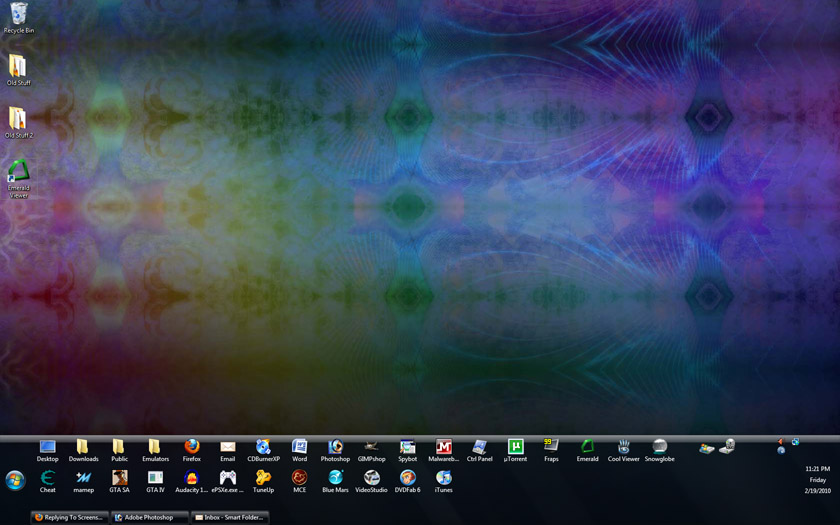
Task: Launch Fraps shortcut
Action: click(551, 451)
